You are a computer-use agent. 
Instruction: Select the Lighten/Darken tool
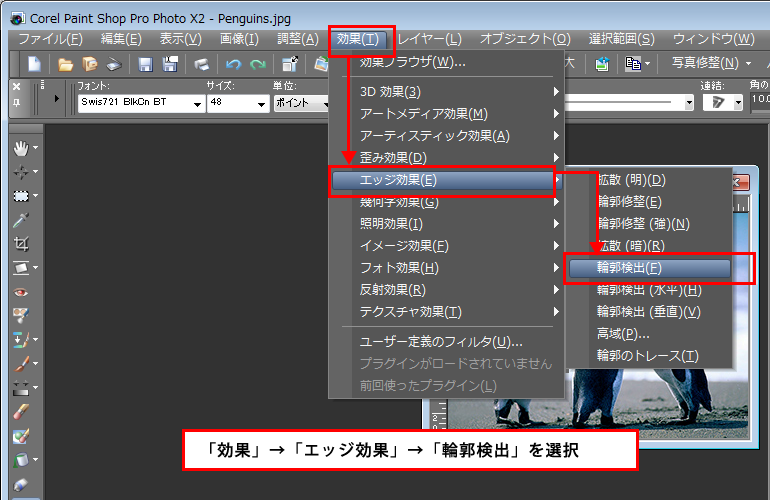(21, 388)
